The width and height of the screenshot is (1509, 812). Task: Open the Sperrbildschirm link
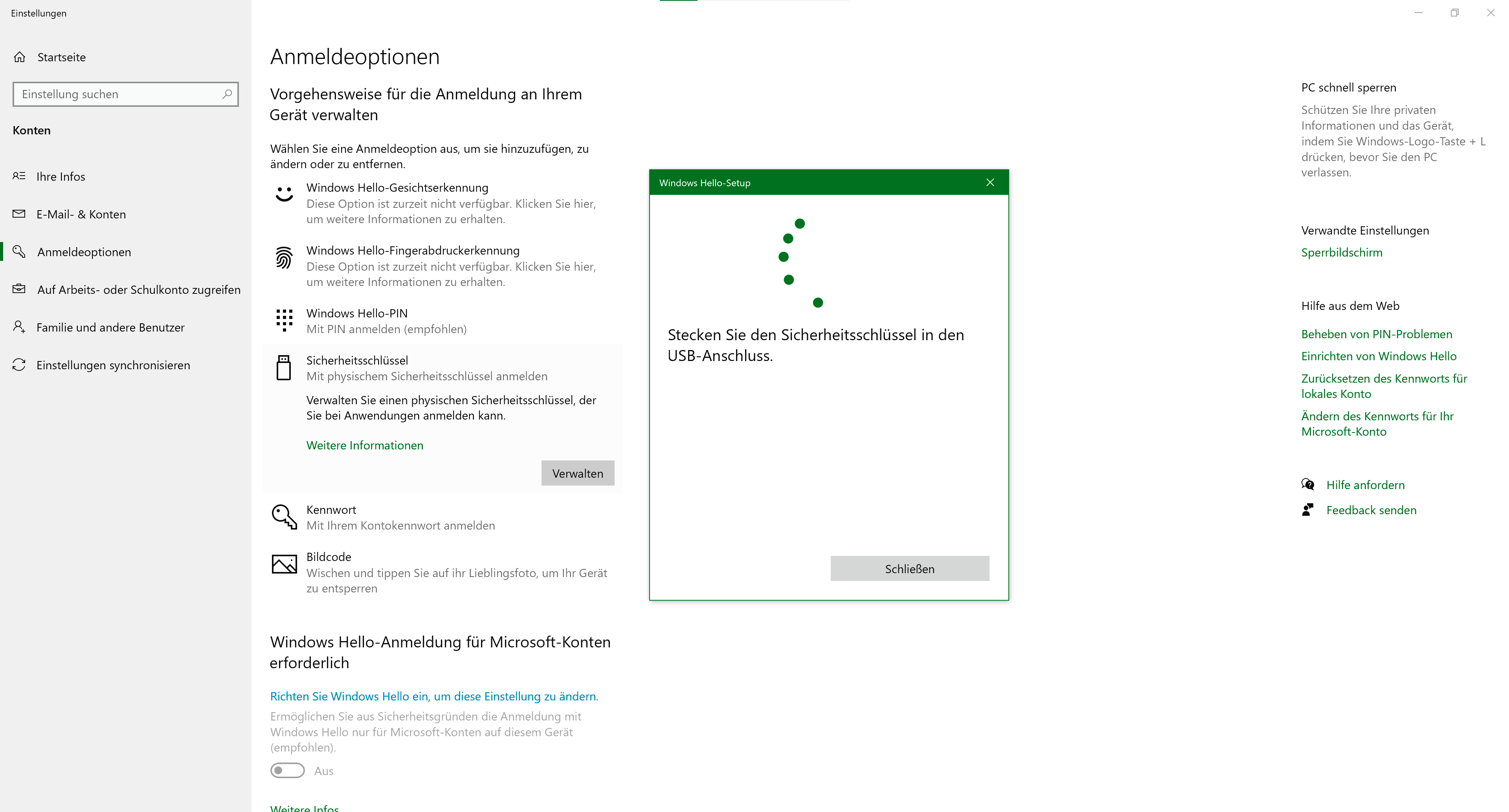click(1342, 253)
